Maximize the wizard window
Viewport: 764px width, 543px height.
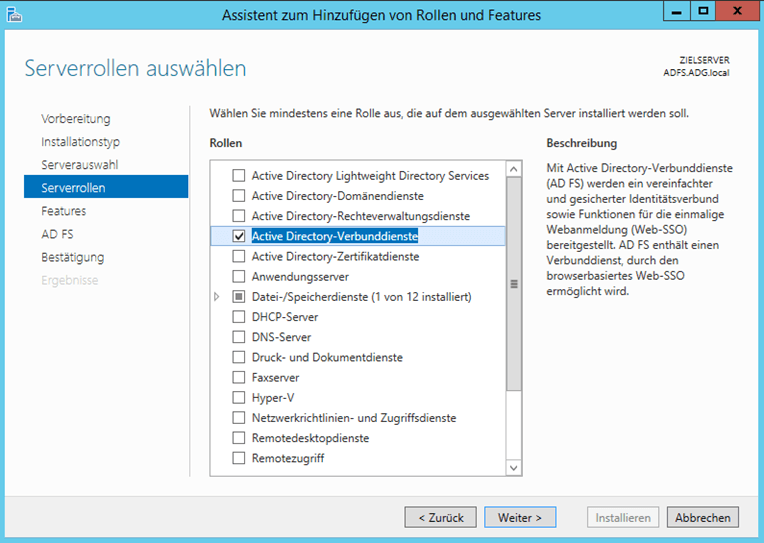point(703,12)
